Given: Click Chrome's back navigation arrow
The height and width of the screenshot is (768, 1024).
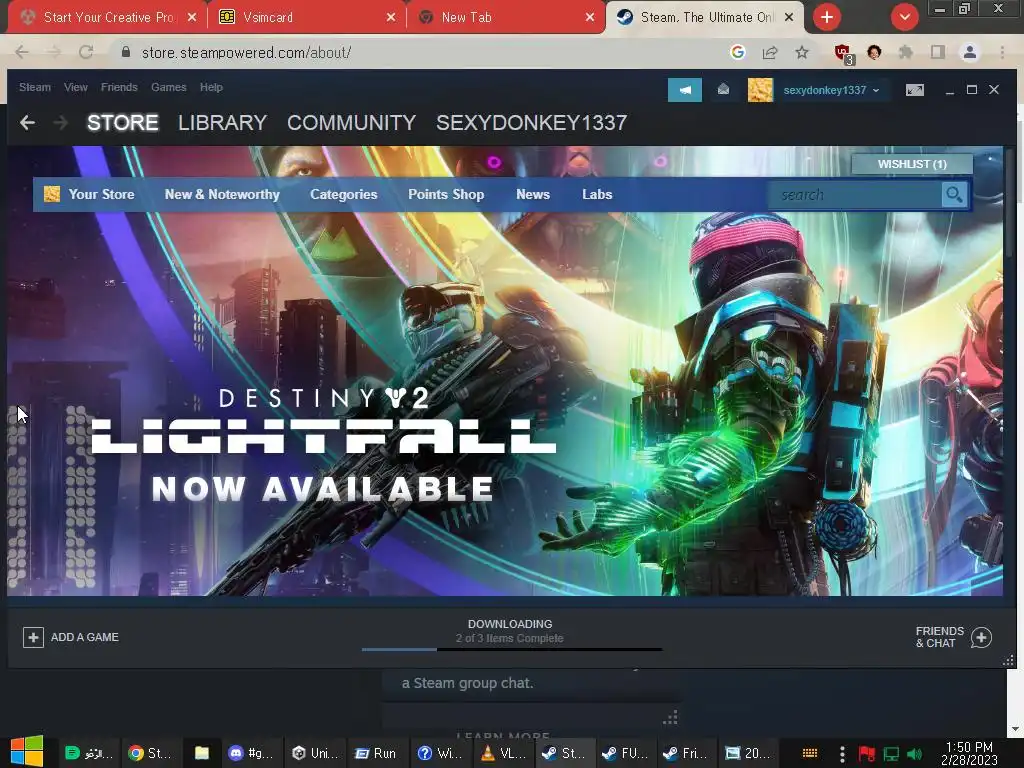Looking at the screenshot, I should 22,52.
